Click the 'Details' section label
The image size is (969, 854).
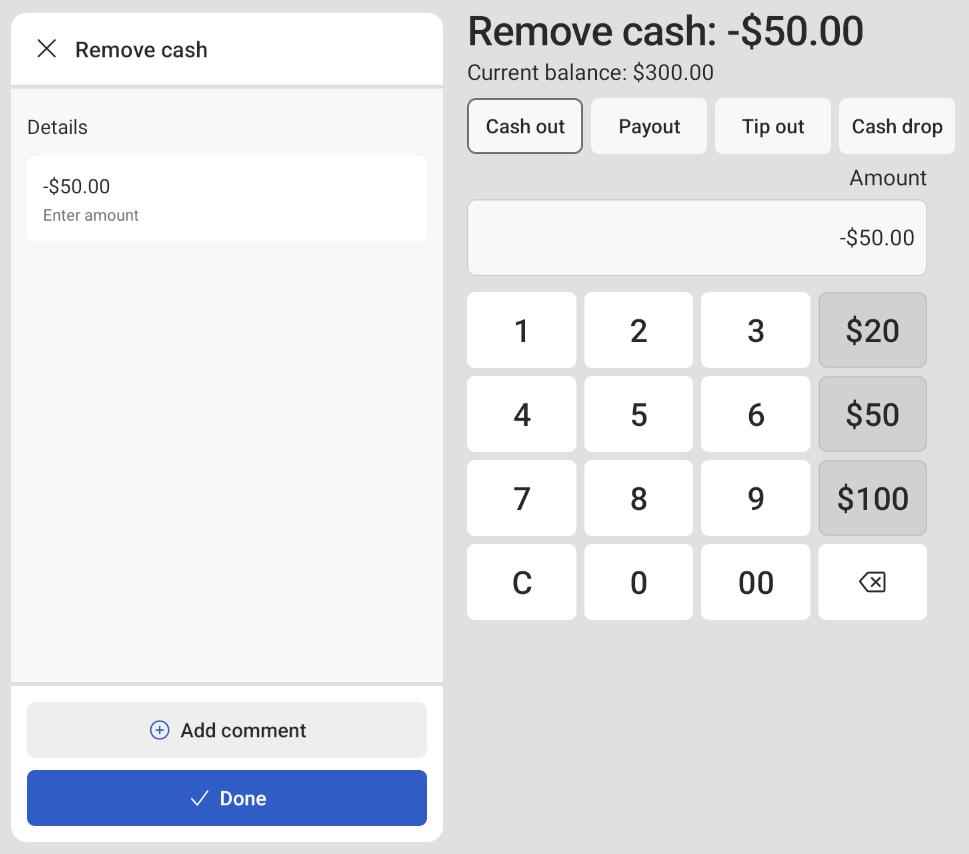(x=57, y=127)
